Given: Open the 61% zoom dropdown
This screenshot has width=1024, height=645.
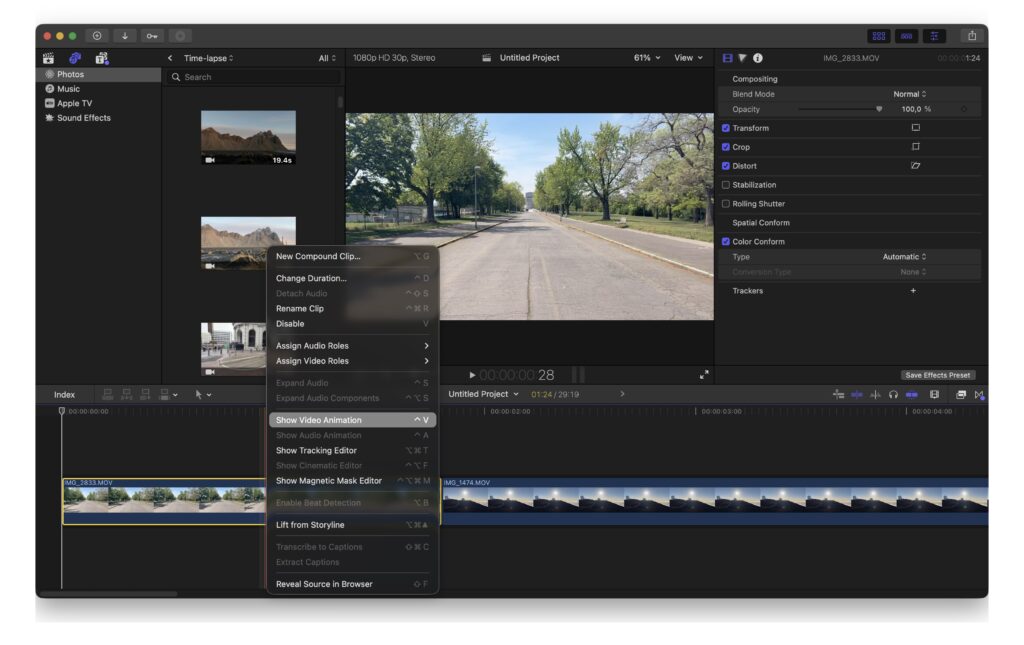Looking at the screenshot, I should [647, 57].
